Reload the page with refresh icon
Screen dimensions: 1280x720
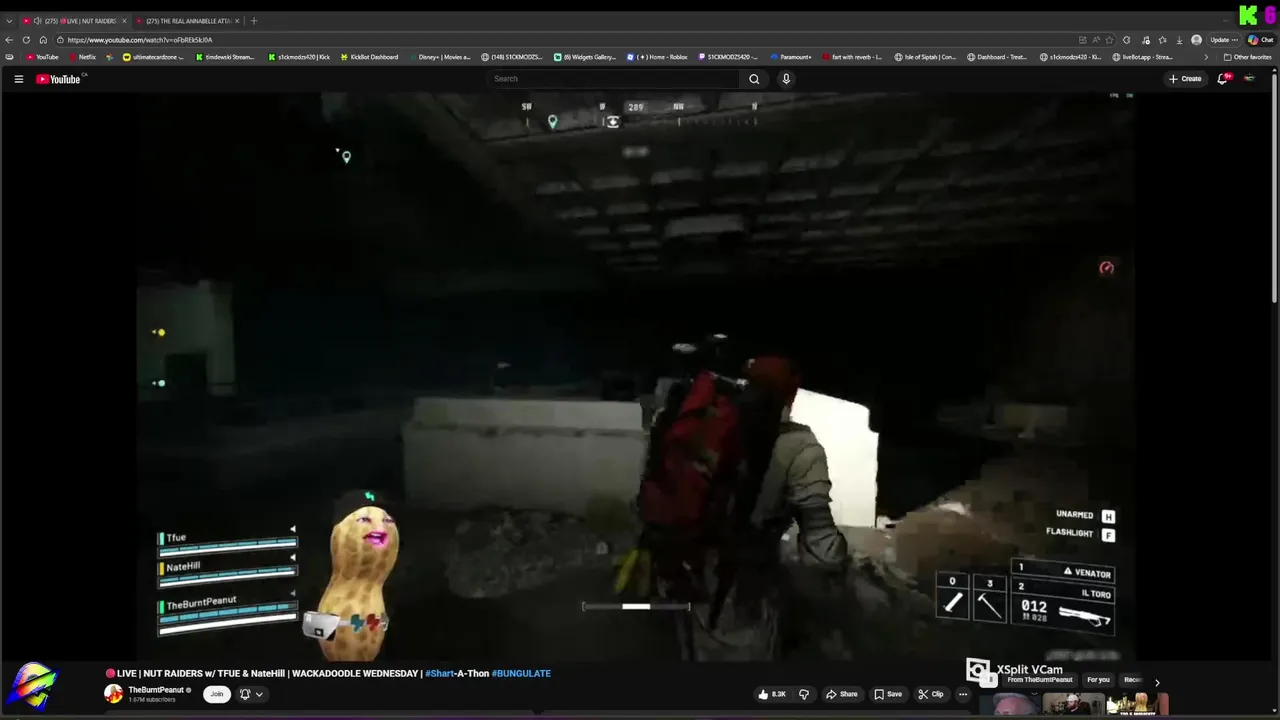pos(26,40)
